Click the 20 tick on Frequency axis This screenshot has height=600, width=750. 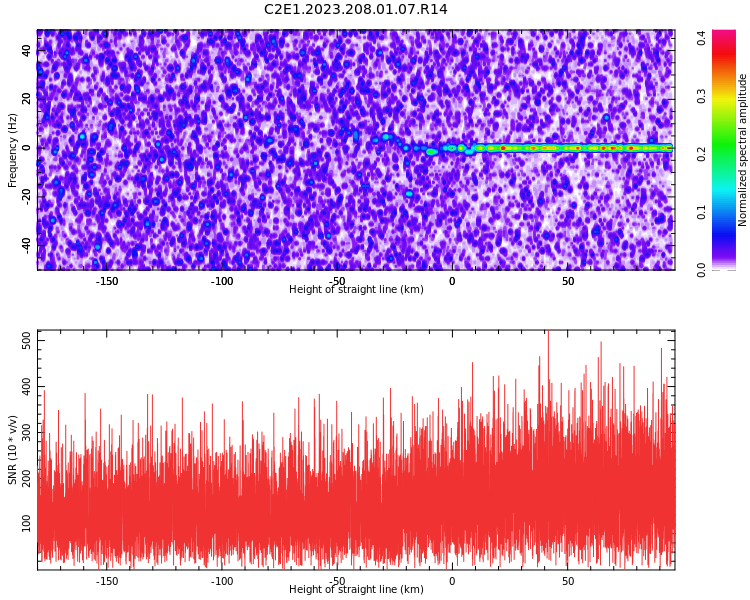[27, 99]
